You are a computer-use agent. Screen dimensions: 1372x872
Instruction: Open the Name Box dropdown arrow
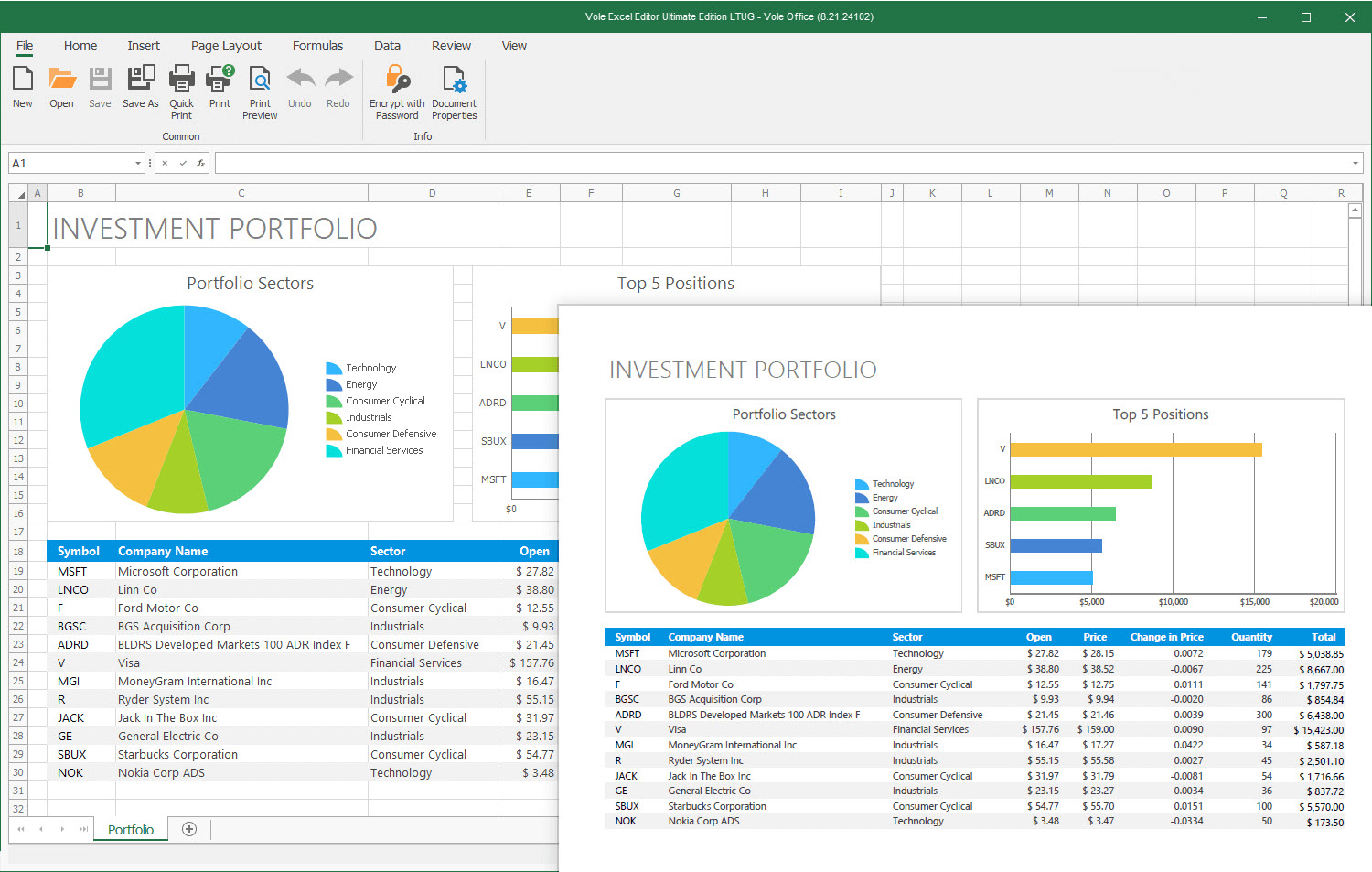tap(138, 163)
